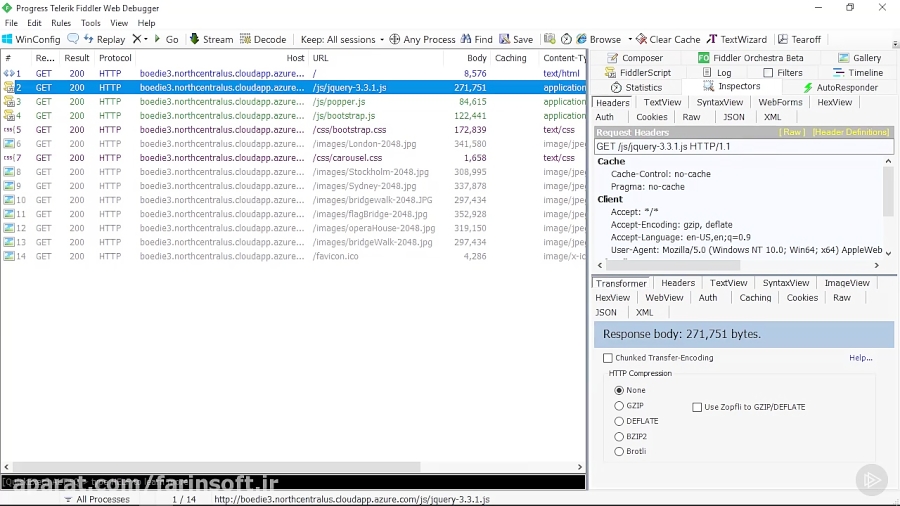Open the Gallery tab
The image size is (900, 506).
[859, 58]
